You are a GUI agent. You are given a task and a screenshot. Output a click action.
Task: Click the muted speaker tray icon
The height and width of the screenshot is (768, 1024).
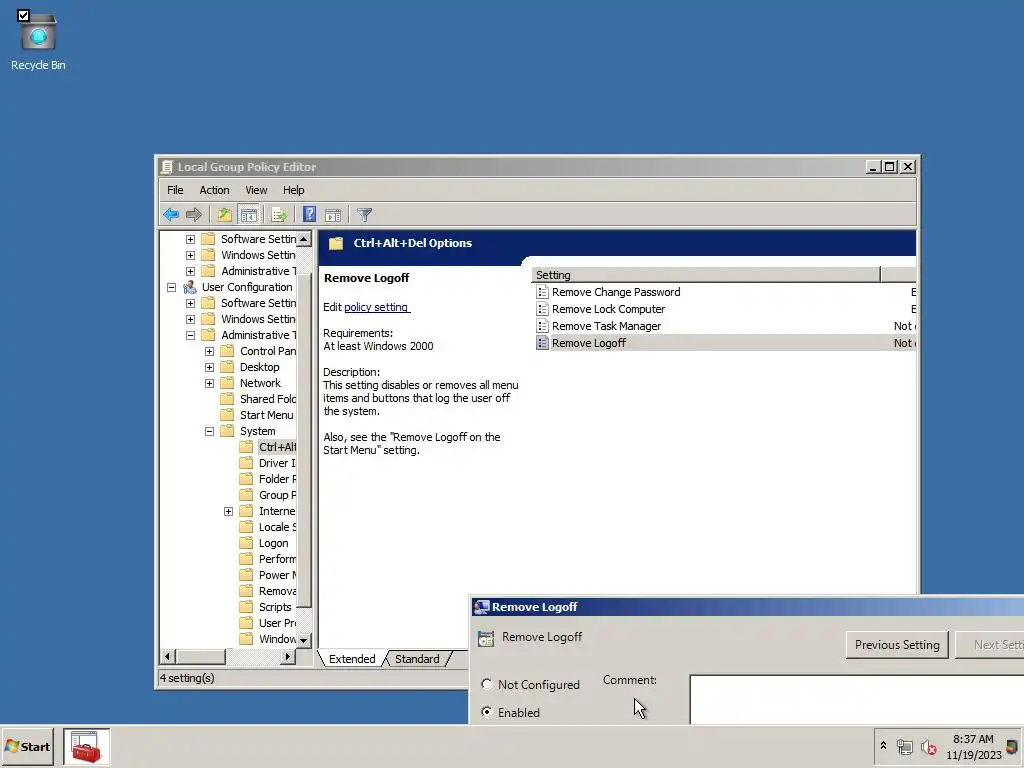[929, 747]
